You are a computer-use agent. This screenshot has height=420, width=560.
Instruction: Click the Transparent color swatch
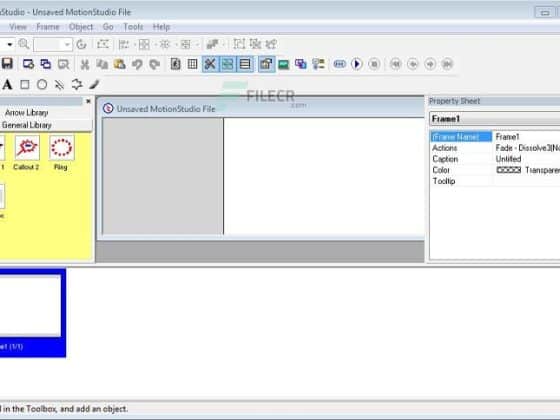point(509,170)
